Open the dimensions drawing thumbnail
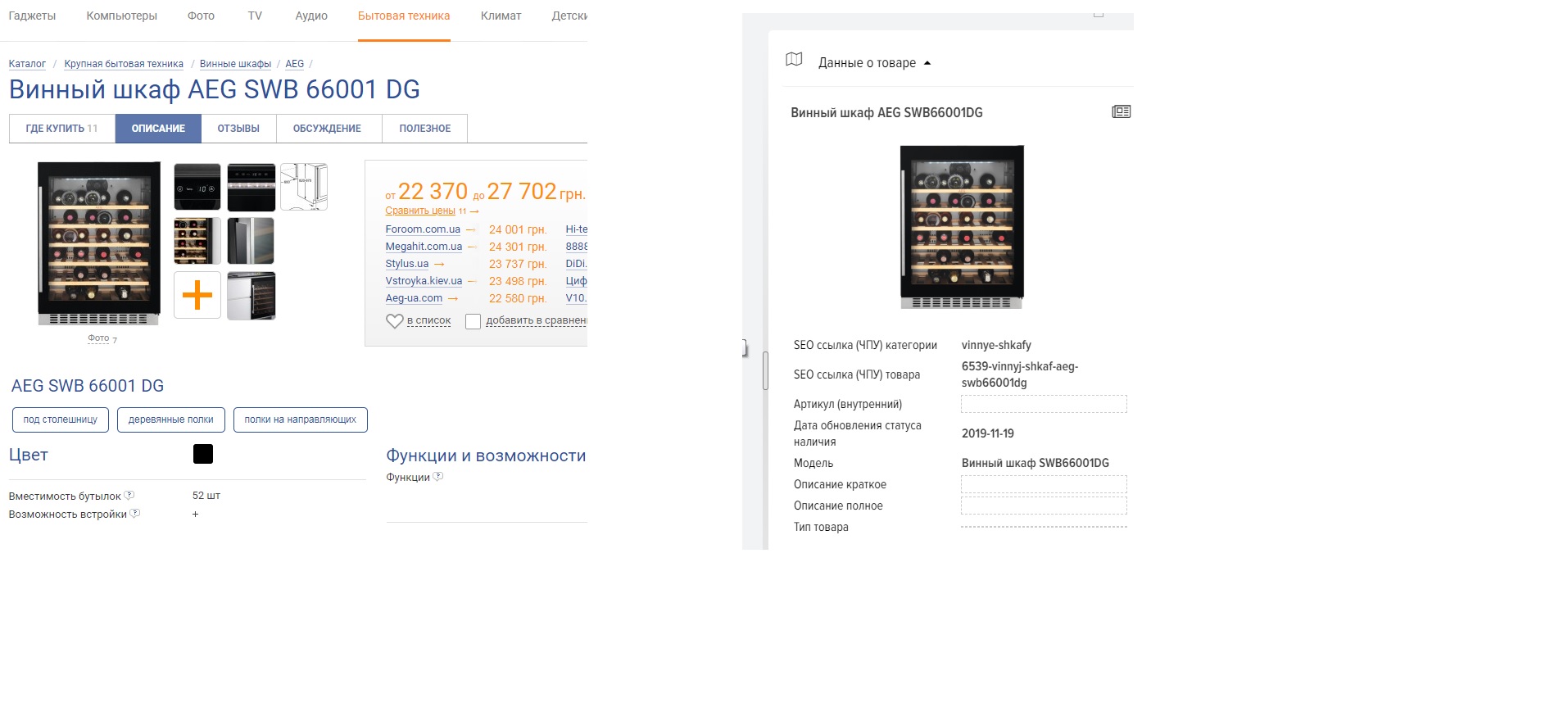The height and width of the screenshot is (721, 1568). [304, 187]
